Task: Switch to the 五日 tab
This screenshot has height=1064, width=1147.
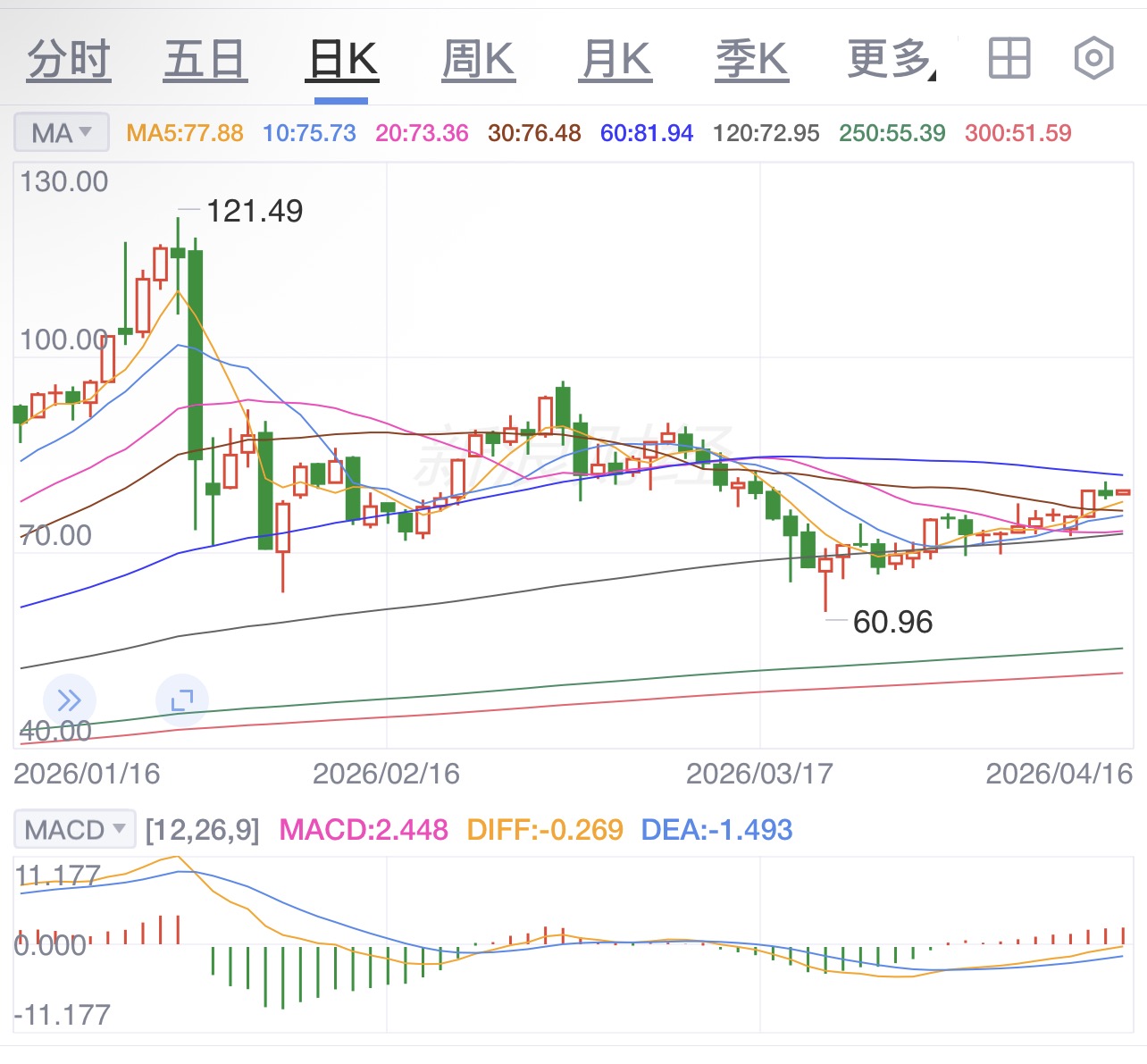Action: click(205, 60)
